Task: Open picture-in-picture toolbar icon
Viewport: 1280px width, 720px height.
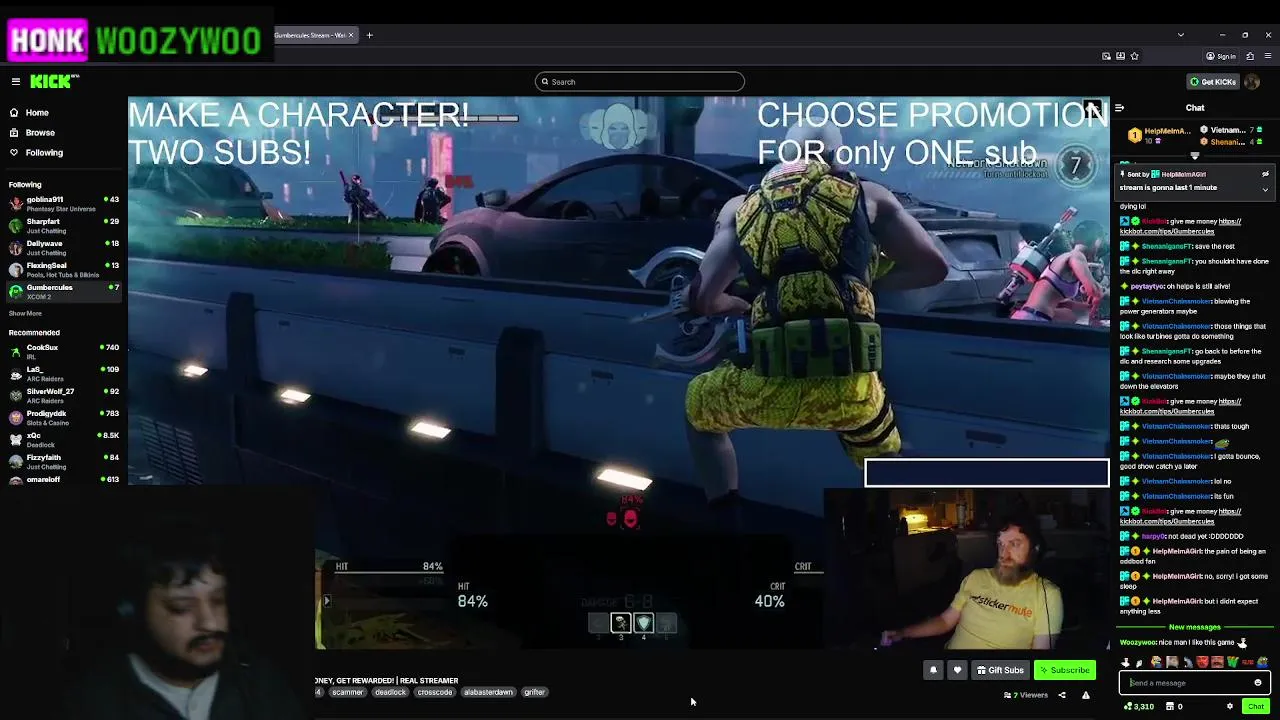Action: (1106, 56)
